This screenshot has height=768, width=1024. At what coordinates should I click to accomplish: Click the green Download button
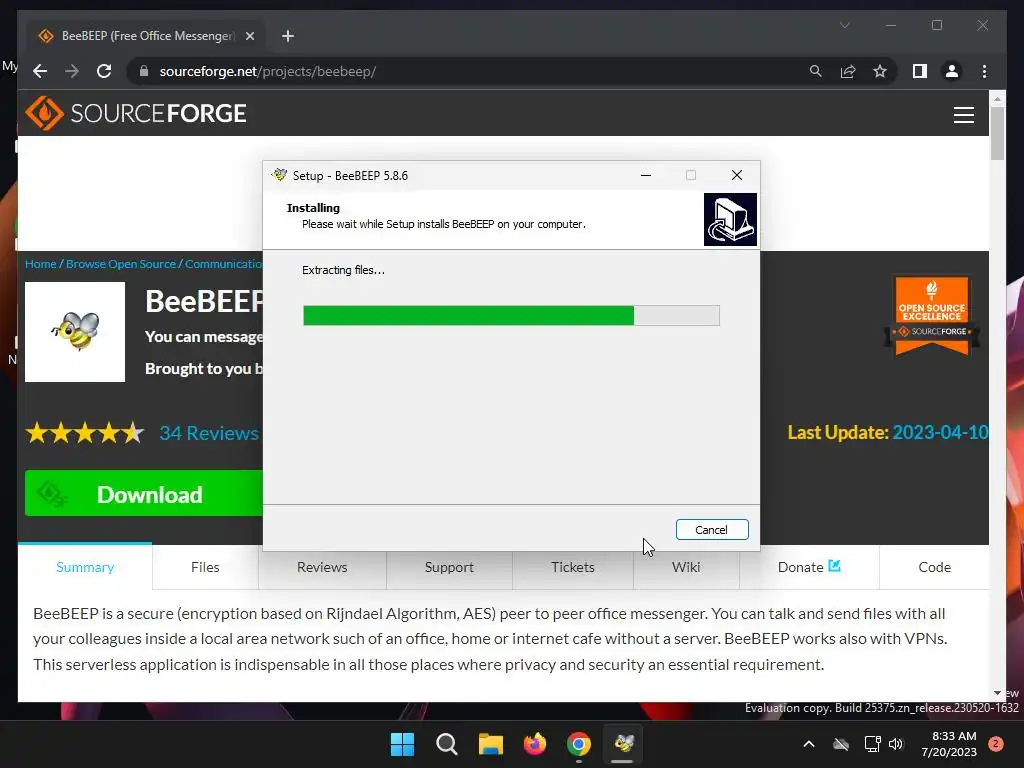click(144, 494)
